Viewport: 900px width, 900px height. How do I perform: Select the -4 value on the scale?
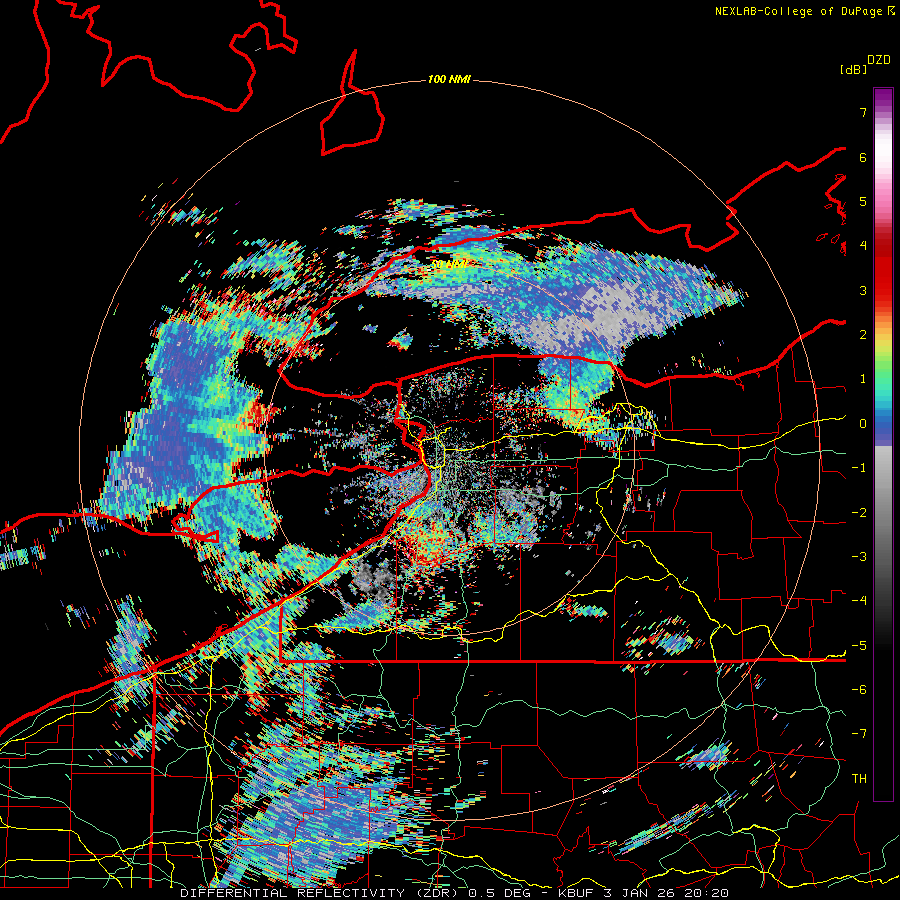coord(859,601)
